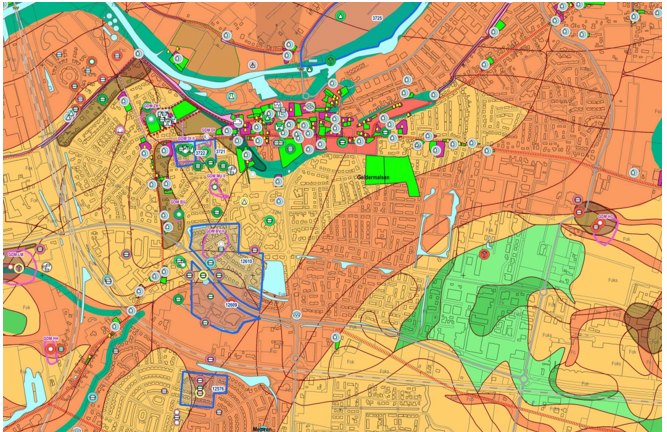Click the red warning marker in the green zone
Image resolution: width=667 pixels, height=432 pixels.
point(485,254)
